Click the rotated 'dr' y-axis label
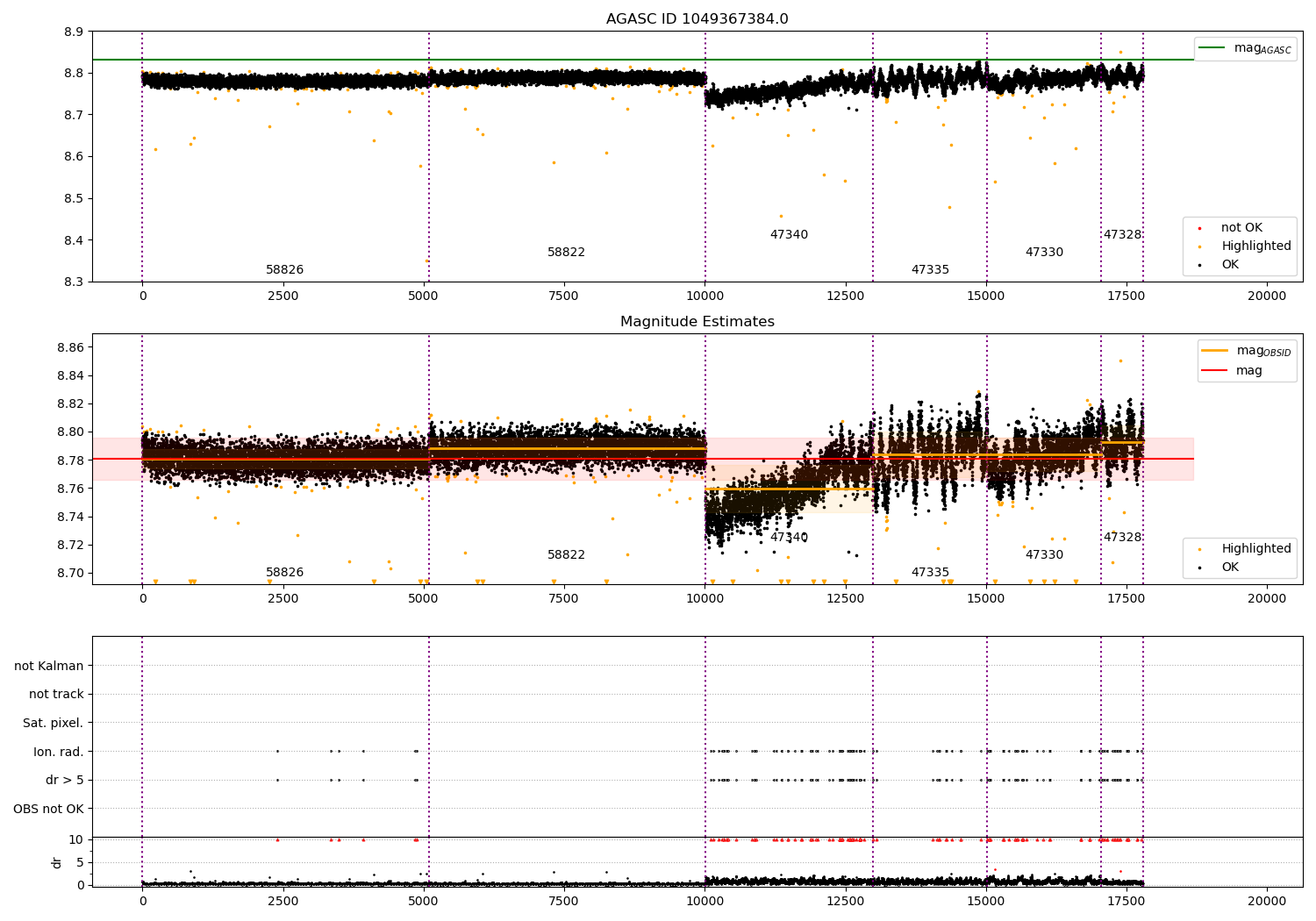 click(56, 862)
